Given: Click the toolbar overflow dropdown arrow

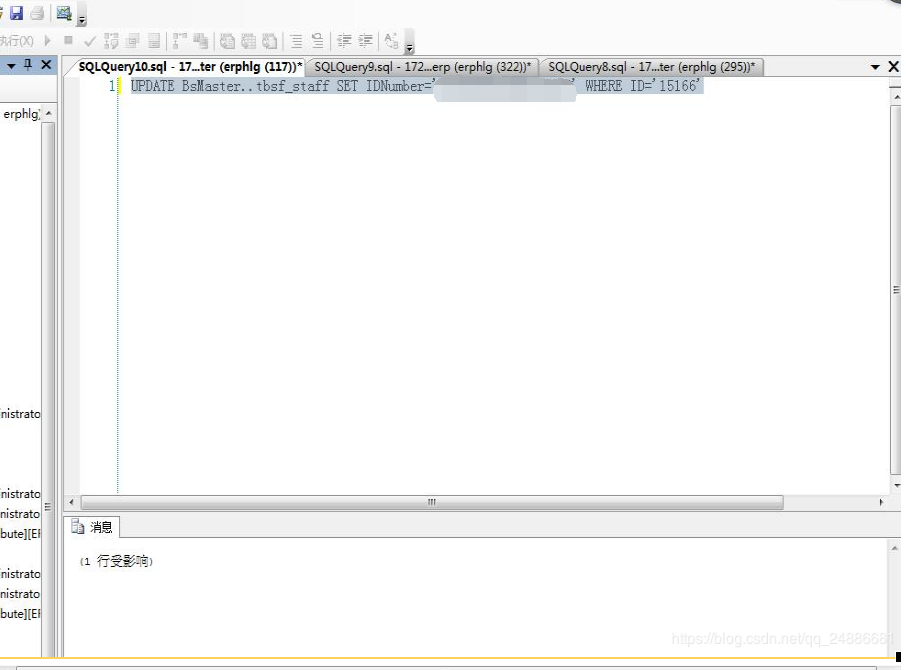Looking at the screenshot, I should [x=408, y=45].
